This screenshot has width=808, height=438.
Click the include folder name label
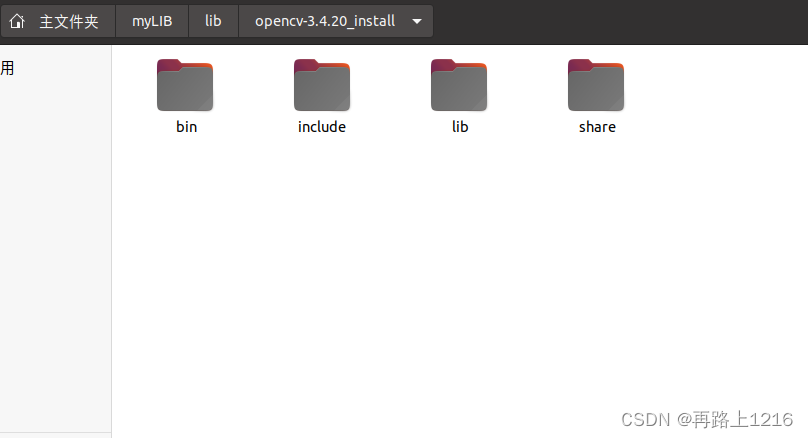tap(322, 127)
